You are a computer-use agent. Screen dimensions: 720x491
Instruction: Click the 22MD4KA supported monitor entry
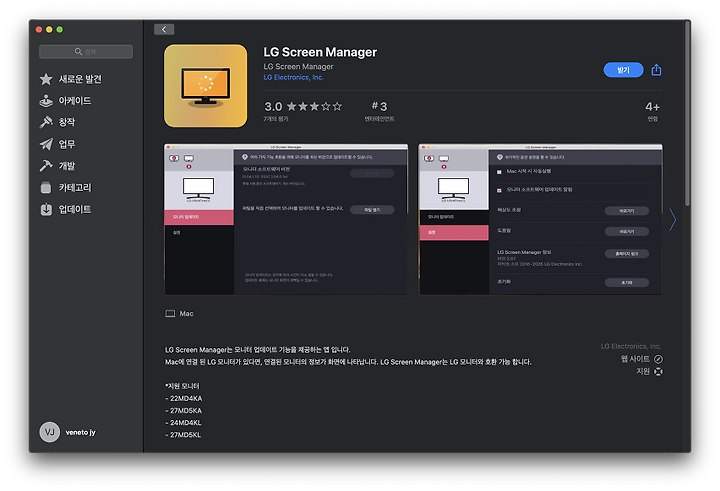click(186, 398)
